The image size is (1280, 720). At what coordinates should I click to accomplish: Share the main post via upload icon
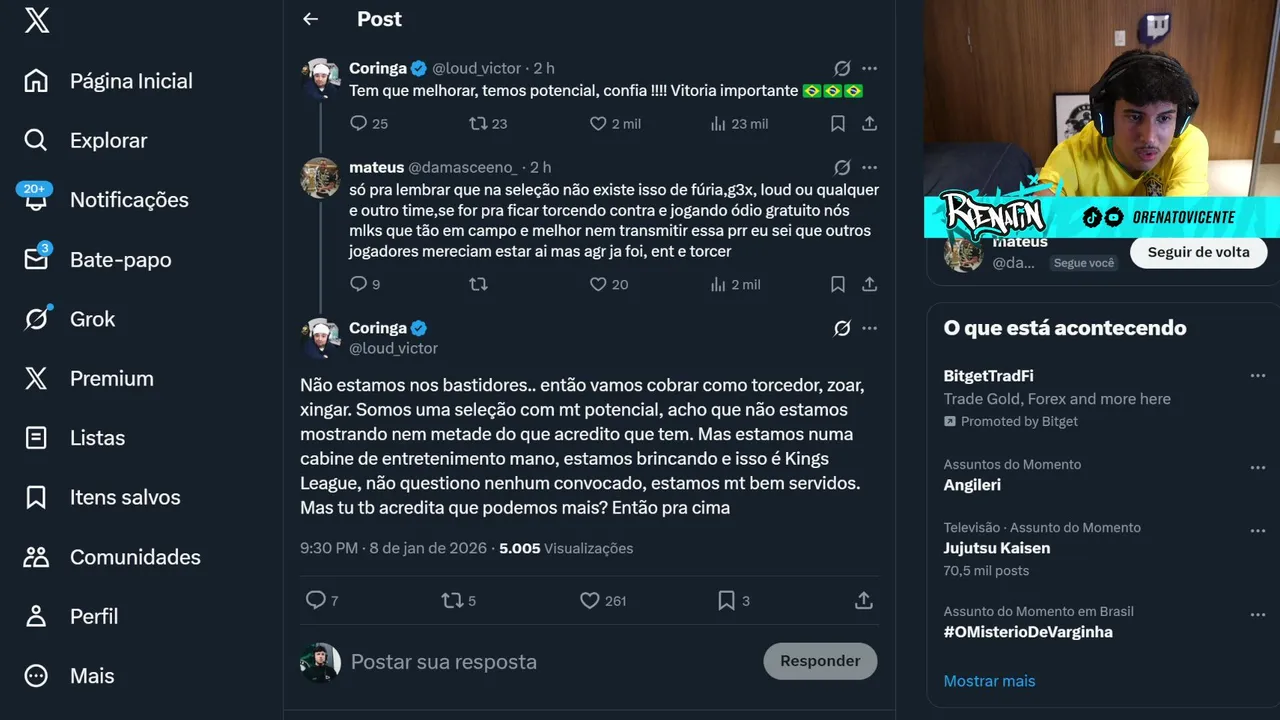pos(864,600)
